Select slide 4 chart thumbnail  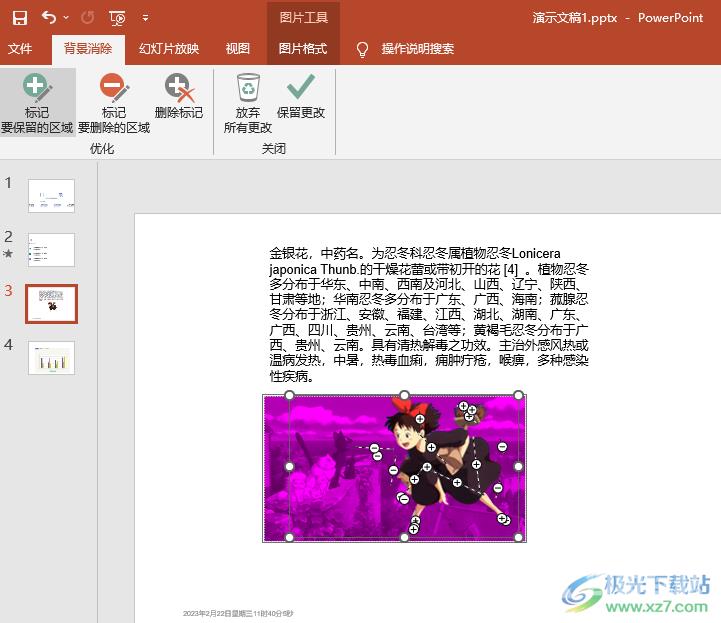[52, 358]
